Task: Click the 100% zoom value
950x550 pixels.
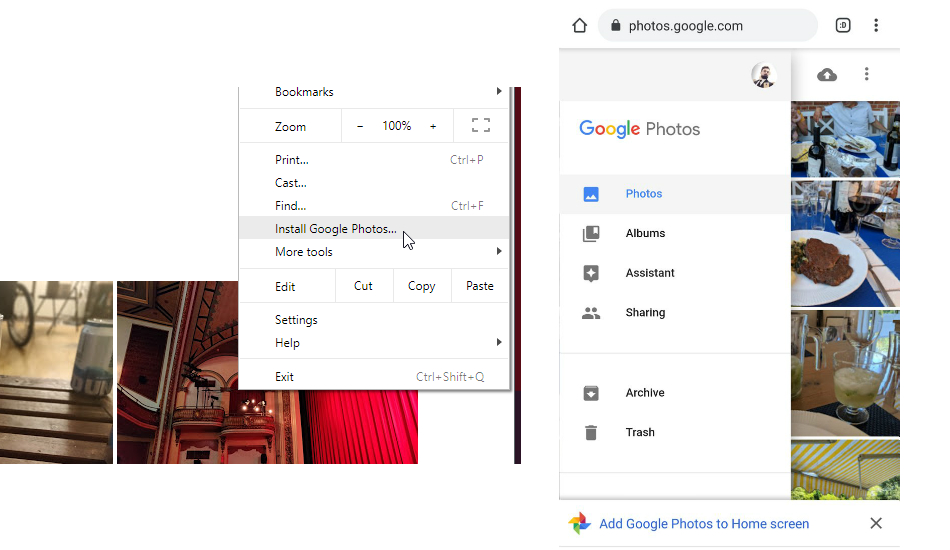Action: 397,126
